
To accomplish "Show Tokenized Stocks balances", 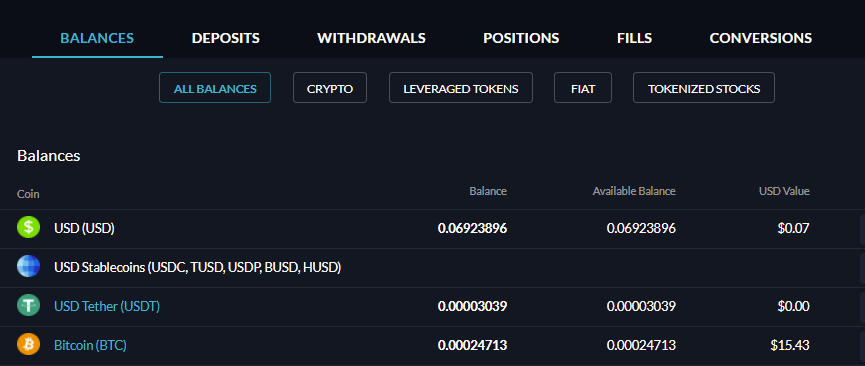I will tap(704, 88).
